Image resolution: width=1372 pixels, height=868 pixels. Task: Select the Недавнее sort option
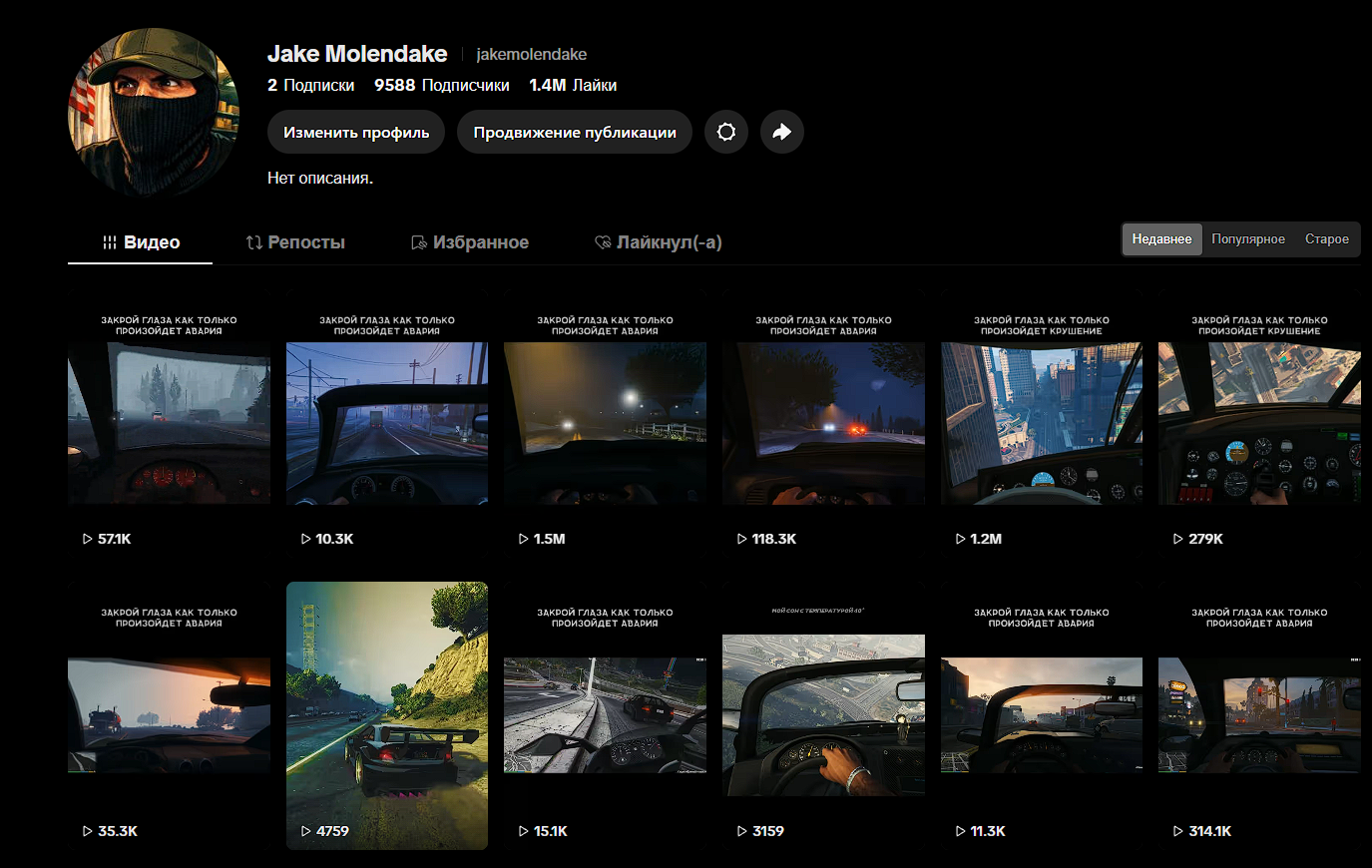pyautogui.click(x=1161, y=239)
